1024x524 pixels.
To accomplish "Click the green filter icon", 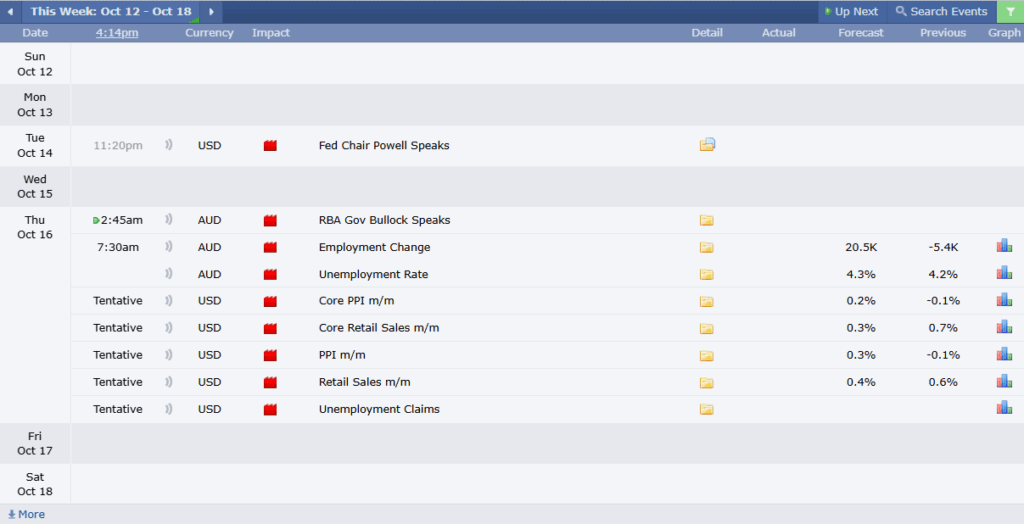I will coord(1010,11).
